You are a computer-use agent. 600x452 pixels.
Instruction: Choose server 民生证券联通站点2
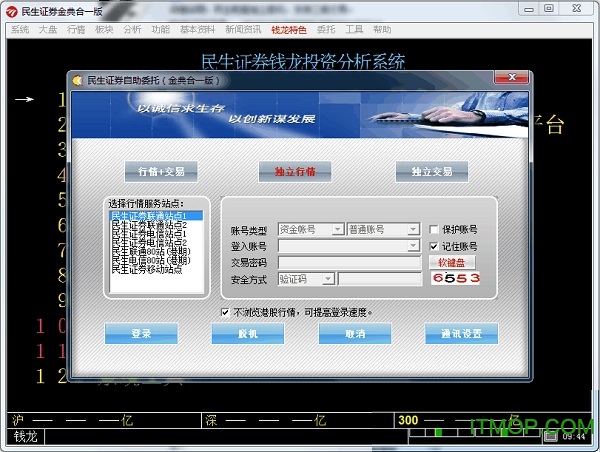point(156,225)
